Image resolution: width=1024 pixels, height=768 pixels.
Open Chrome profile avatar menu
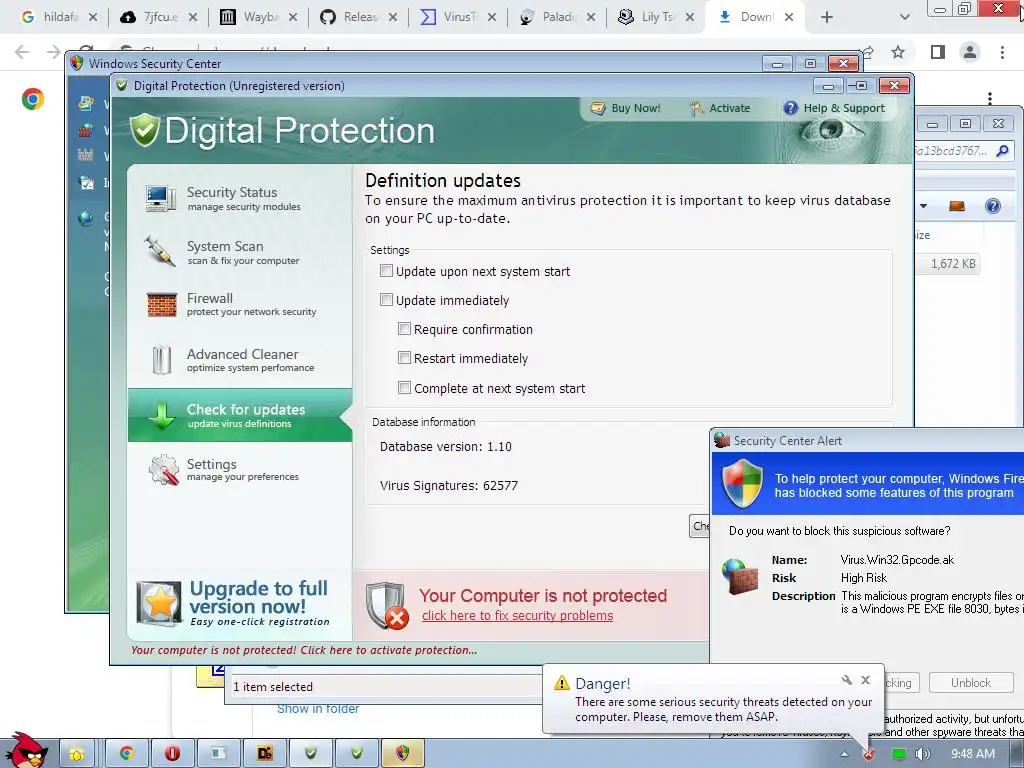coord(970,52)
